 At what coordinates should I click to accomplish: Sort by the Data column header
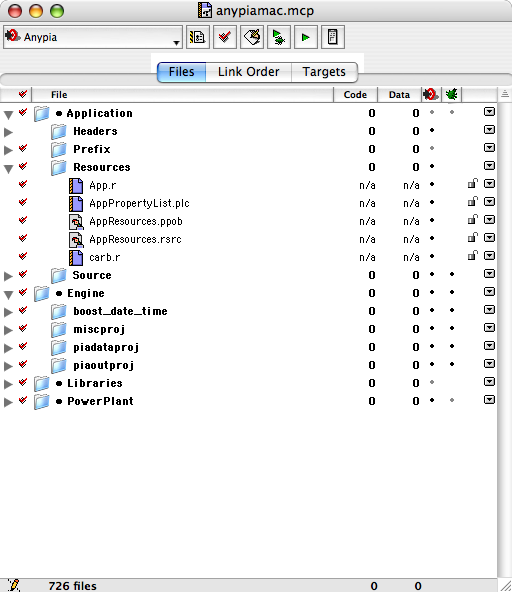[399, 94]
